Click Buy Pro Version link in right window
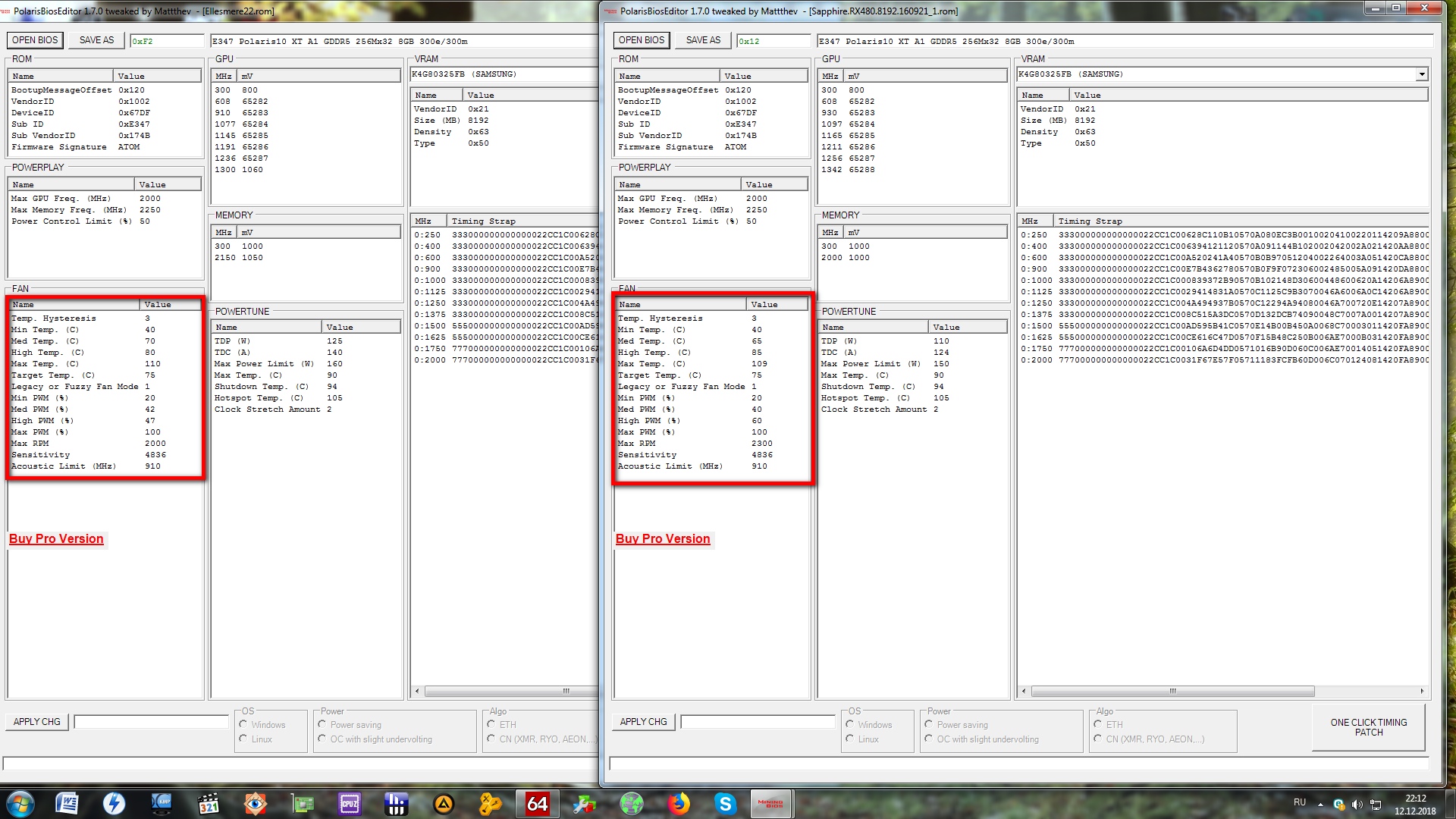The height and width of the screenshot is (819, 1456). [x=663, y=539]
